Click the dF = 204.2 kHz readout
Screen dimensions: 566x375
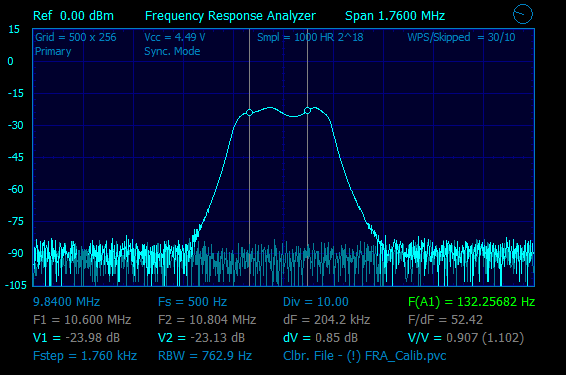tap(327, 320)
